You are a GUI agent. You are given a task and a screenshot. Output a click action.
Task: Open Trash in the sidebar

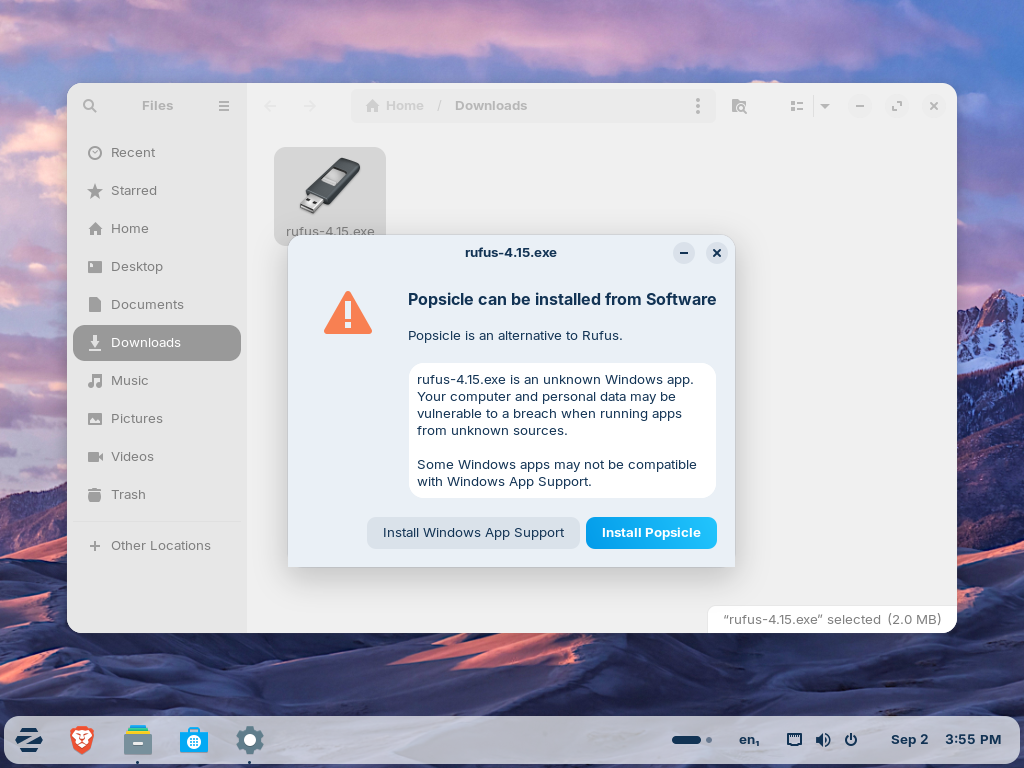click(157, 494)
